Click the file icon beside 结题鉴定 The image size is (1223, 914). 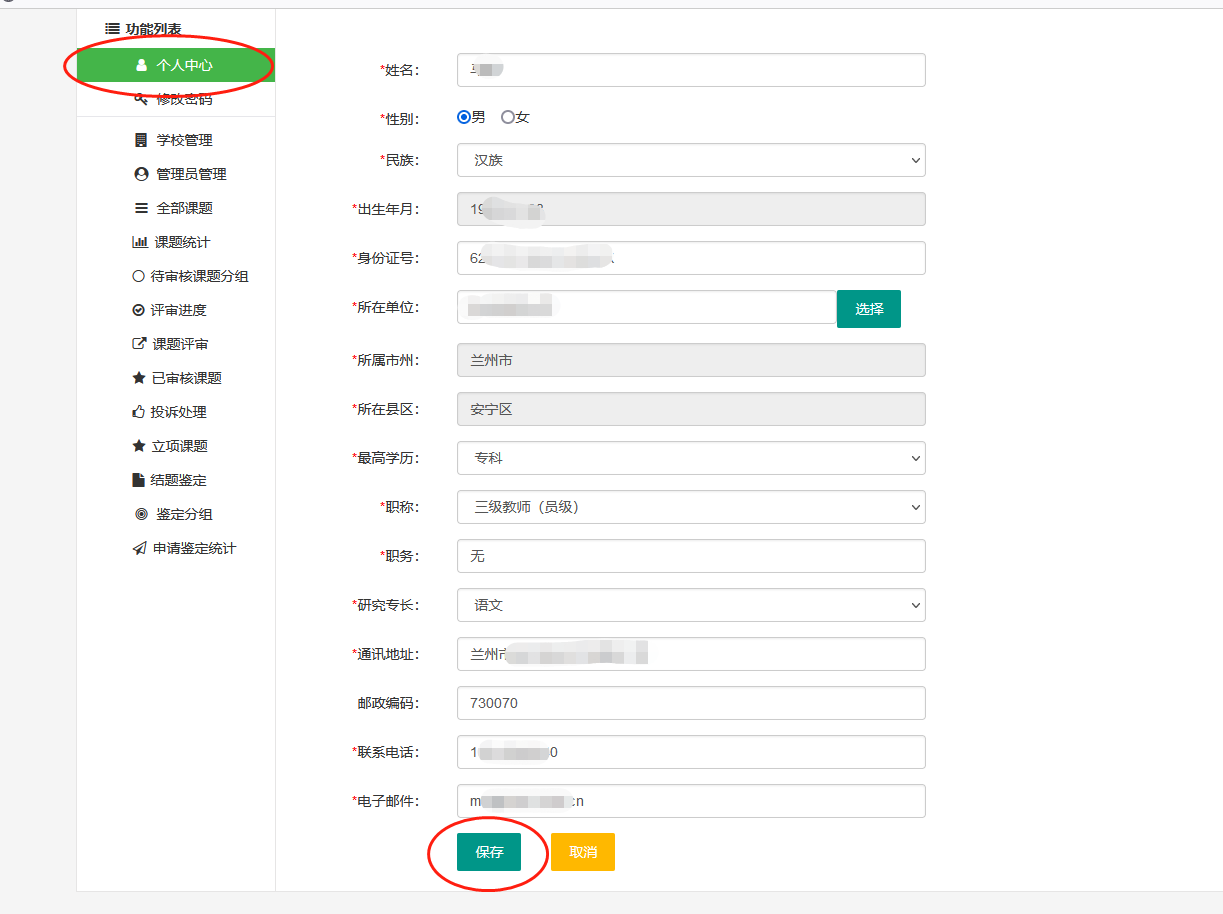(139, 480)
